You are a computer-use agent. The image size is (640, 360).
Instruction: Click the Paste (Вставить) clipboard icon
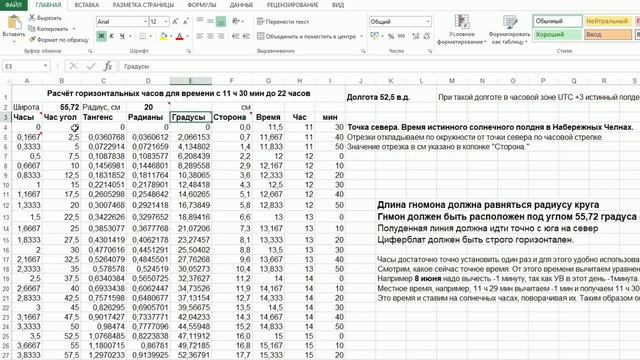click(14, 22)
